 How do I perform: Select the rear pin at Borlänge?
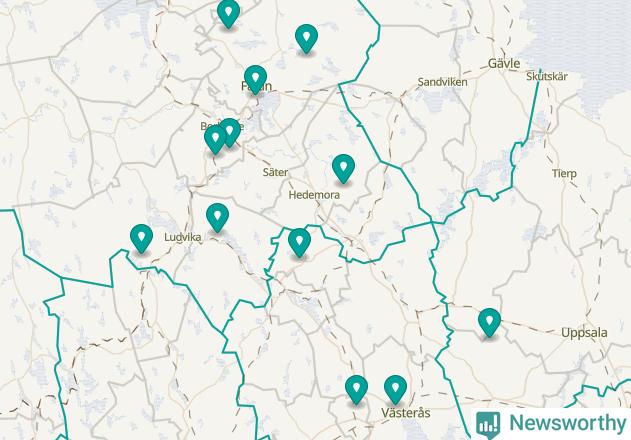click(231, 131)
